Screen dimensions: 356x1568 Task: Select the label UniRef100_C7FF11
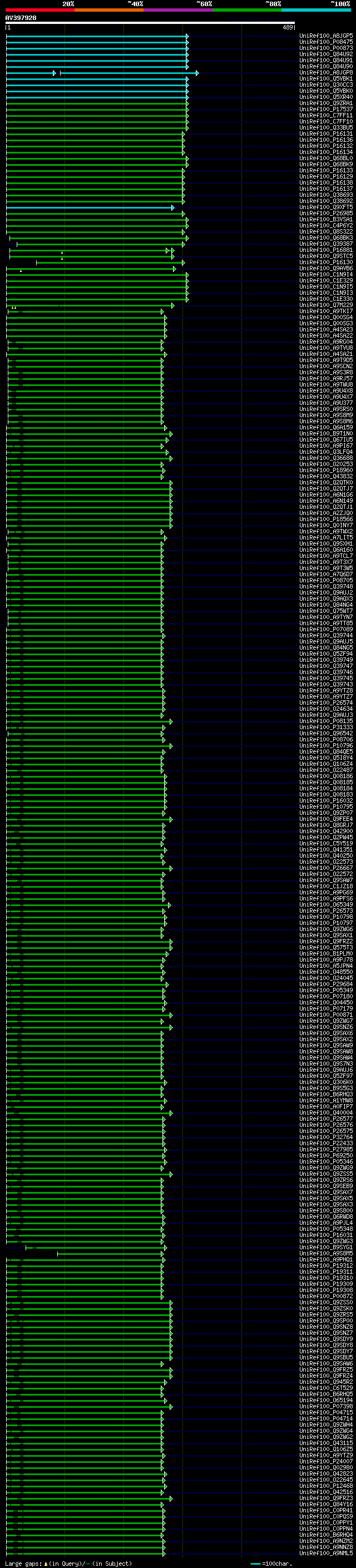click(326, 115)
